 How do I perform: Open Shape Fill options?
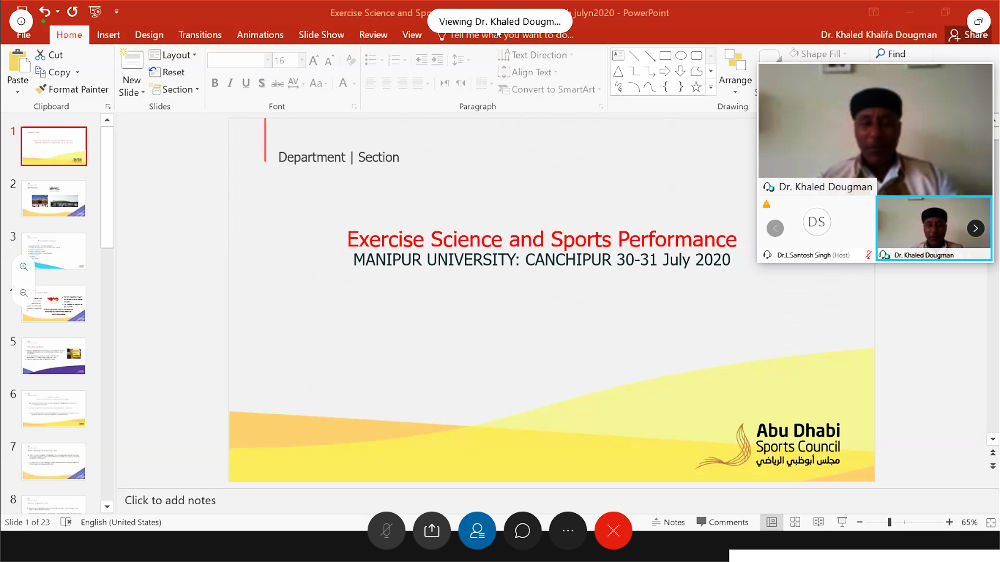pos(817,54)
